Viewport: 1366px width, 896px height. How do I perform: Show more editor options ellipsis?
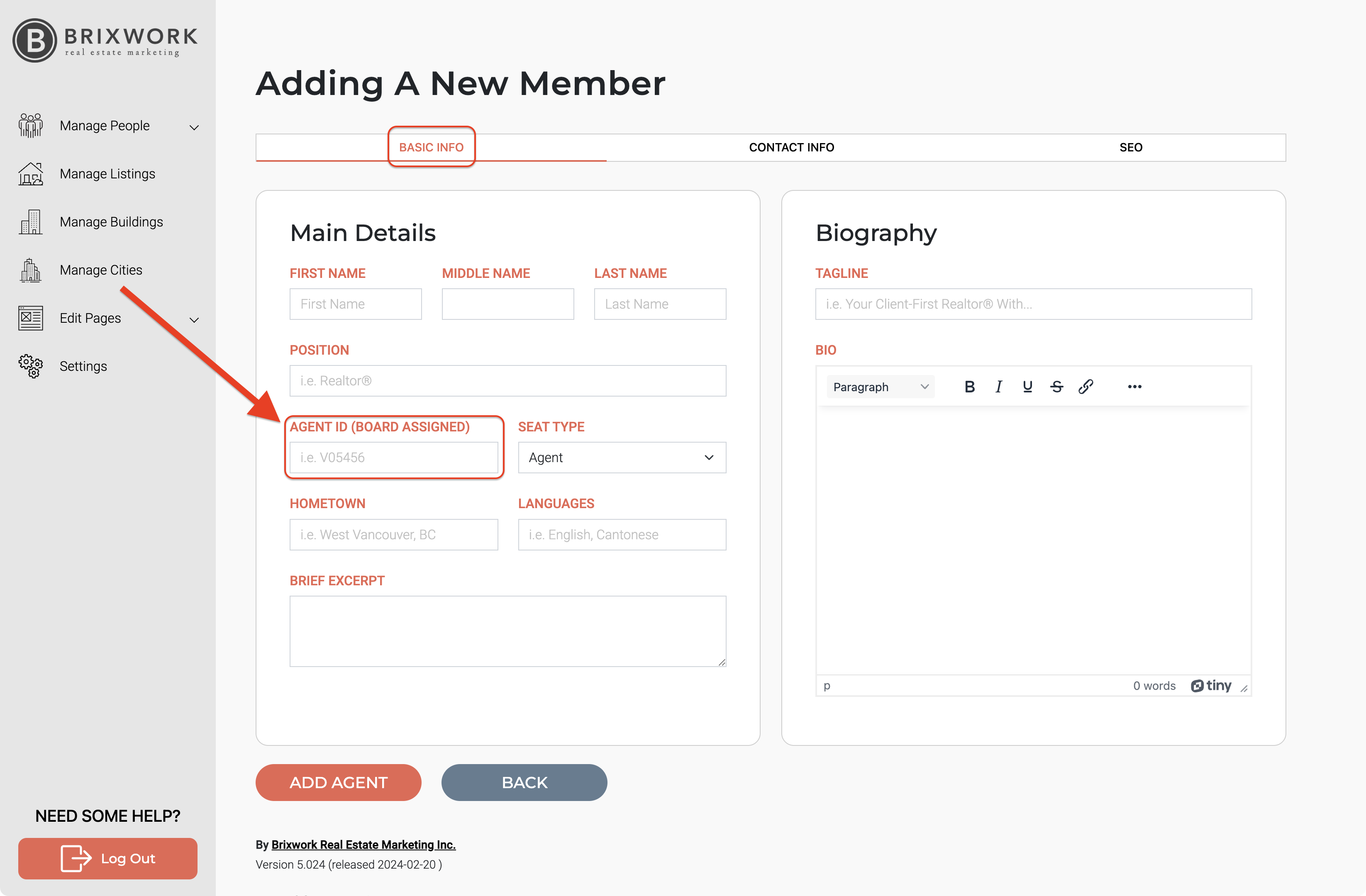[x=1135, y=387]
